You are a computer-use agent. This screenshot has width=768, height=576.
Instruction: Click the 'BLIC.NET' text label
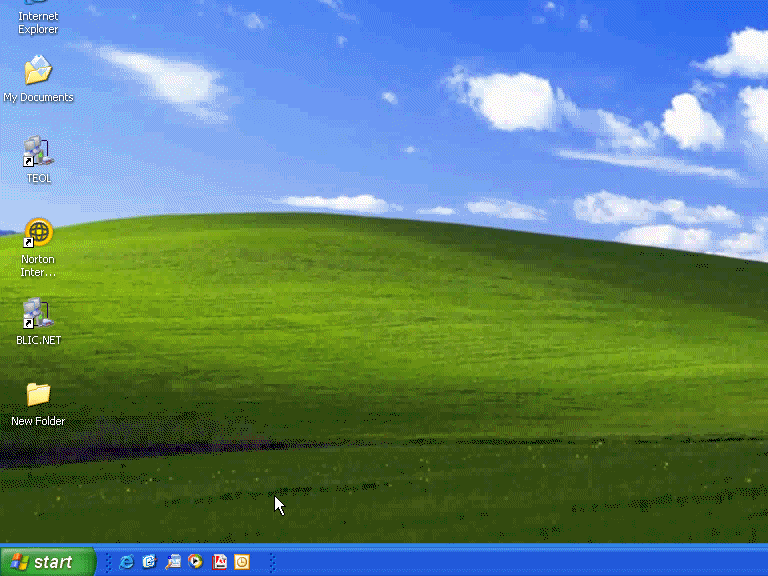tap(38, 341)
